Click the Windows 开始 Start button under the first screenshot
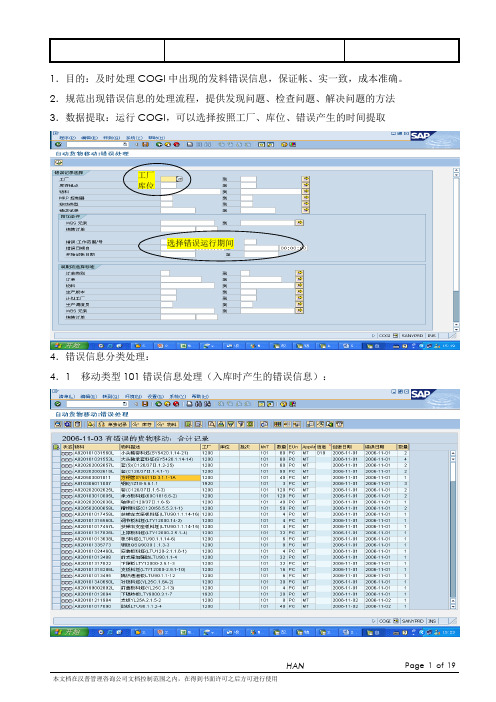 pos(69,346)
